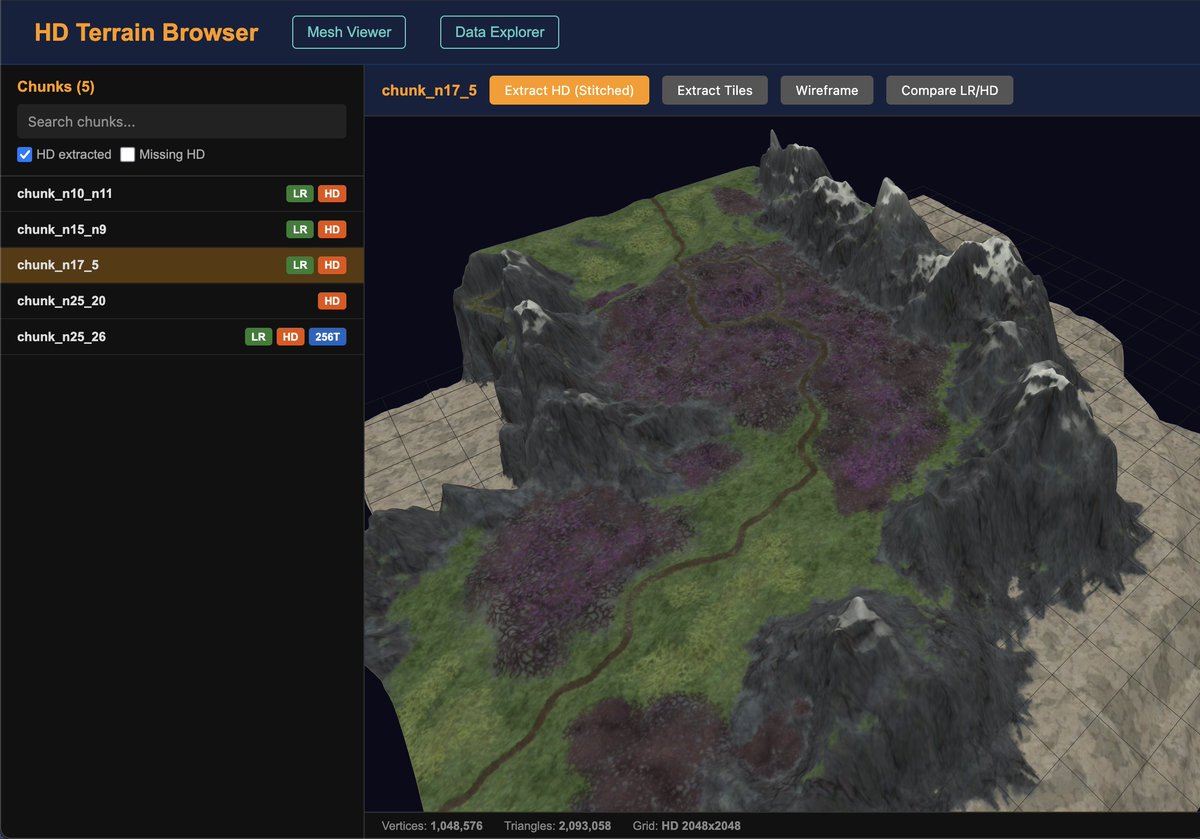This screenshot has height=839, width=1200.
Task: Click the Chunks (5) header
Action: (x=56, y=87)
